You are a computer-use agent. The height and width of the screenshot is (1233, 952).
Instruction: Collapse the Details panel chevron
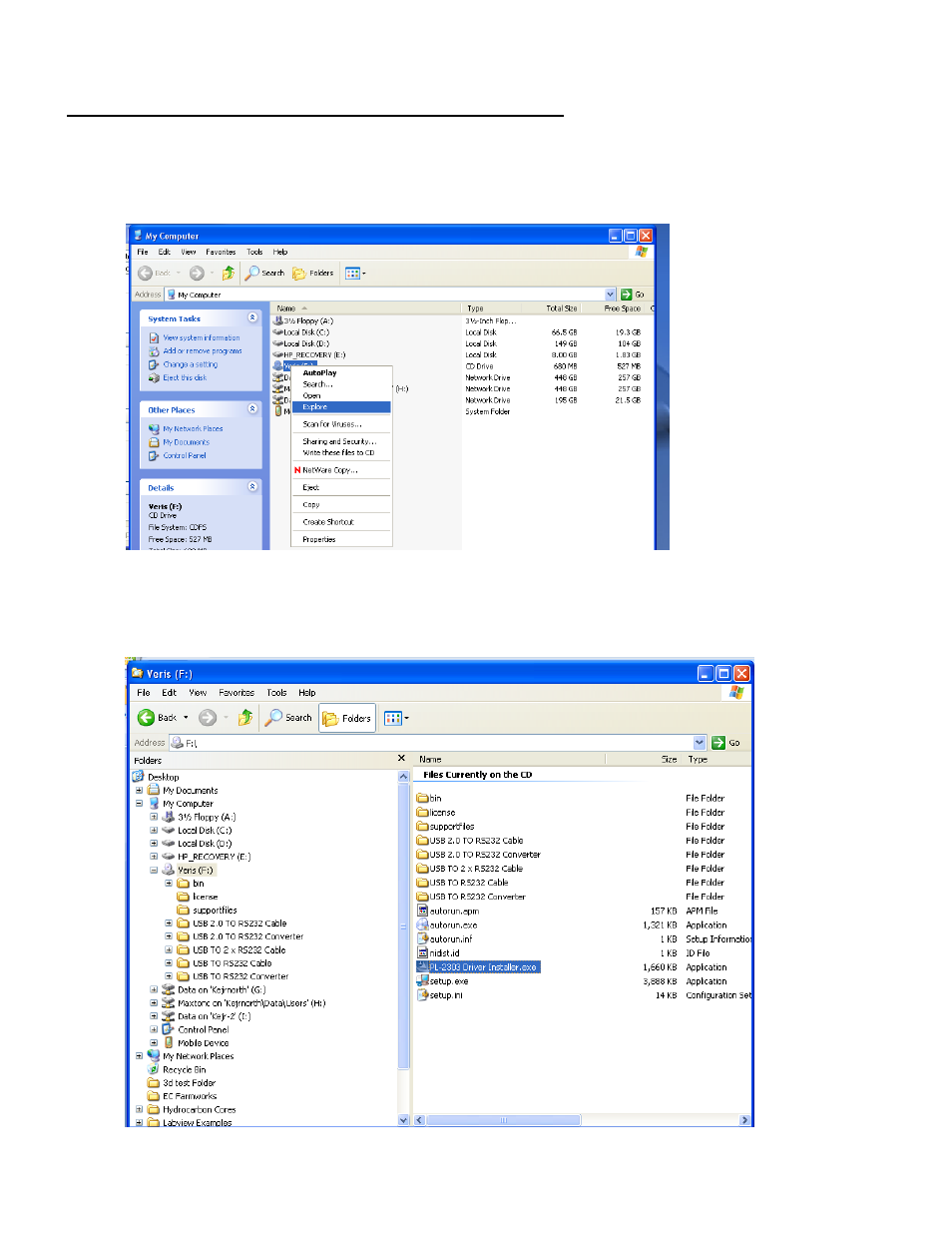point(252,487)
